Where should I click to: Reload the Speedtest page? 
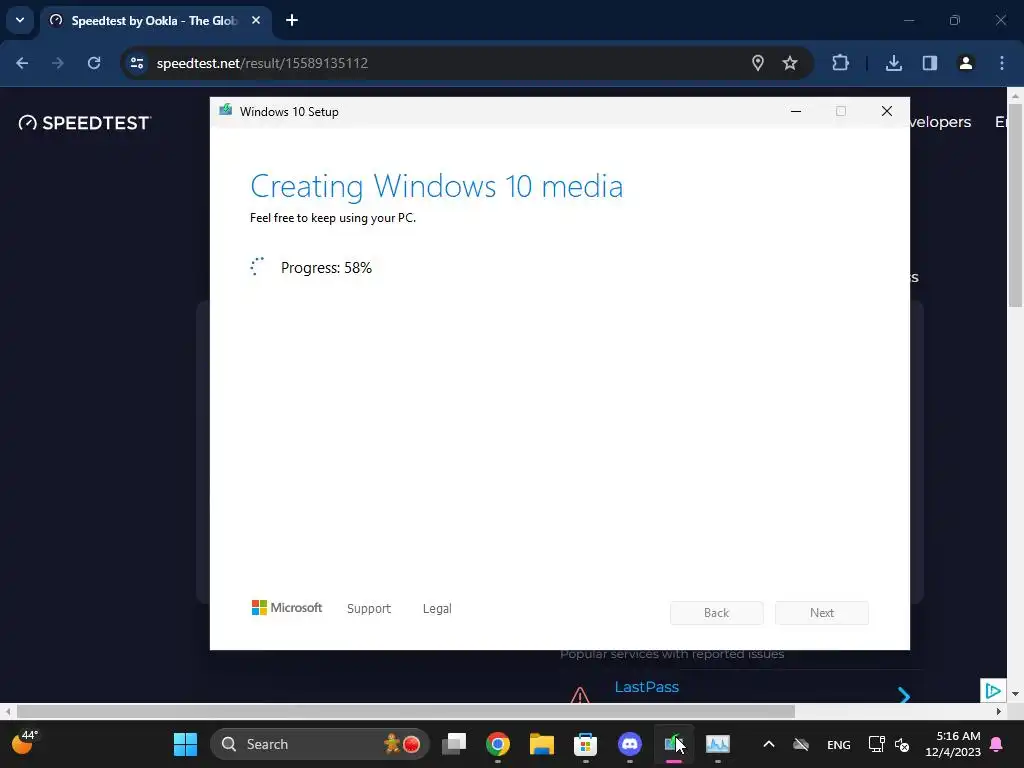point(94,63)
